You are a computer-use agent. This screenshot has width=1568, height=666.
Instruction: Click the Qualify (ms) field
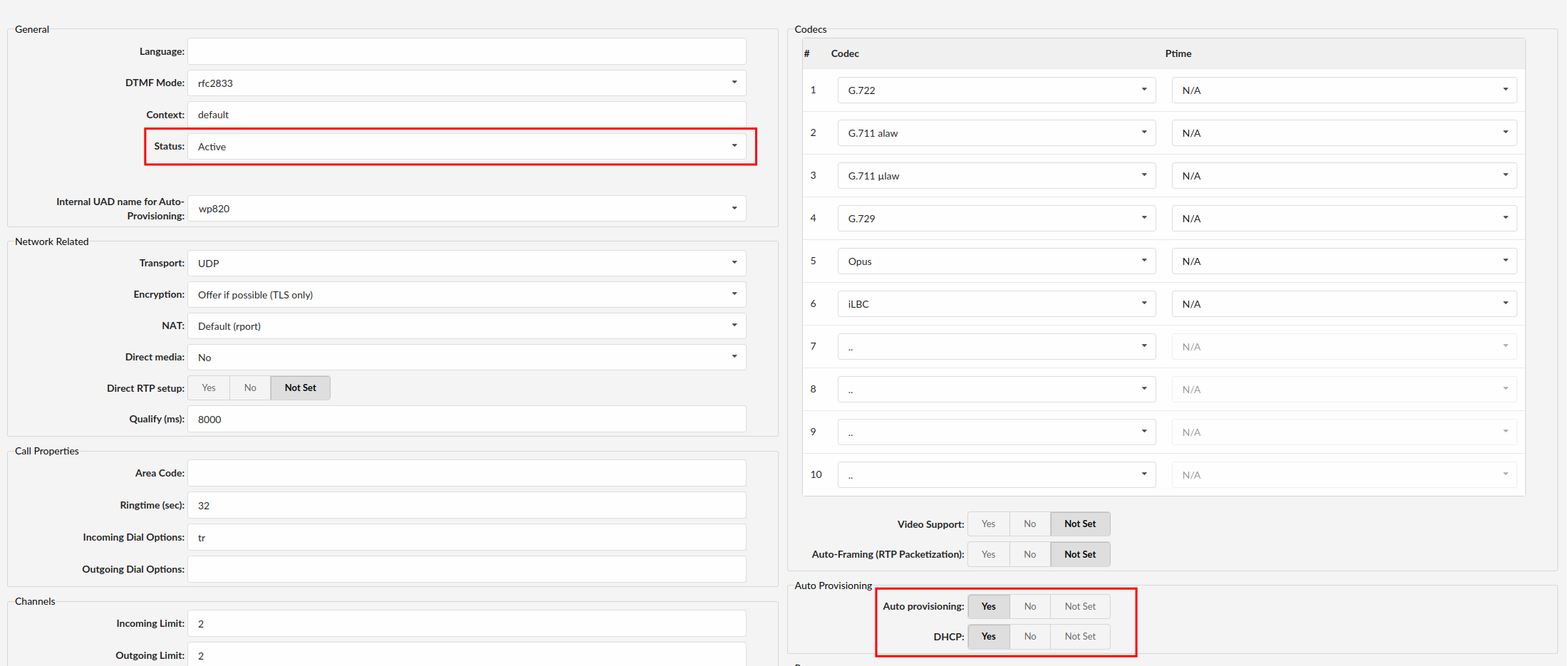467,420
